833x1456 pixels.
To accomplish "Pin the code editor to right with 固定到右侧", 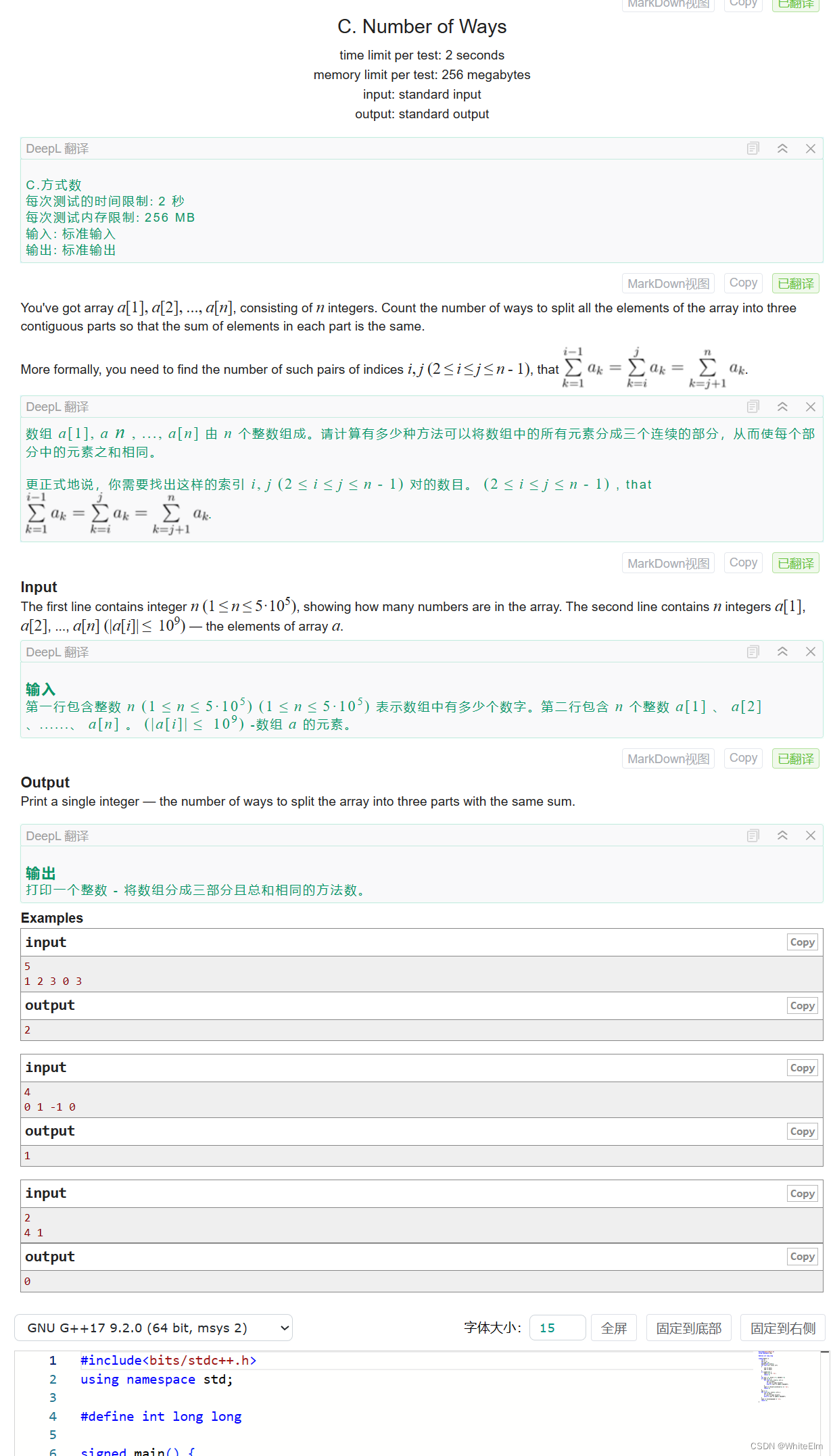I will 782,1328.
